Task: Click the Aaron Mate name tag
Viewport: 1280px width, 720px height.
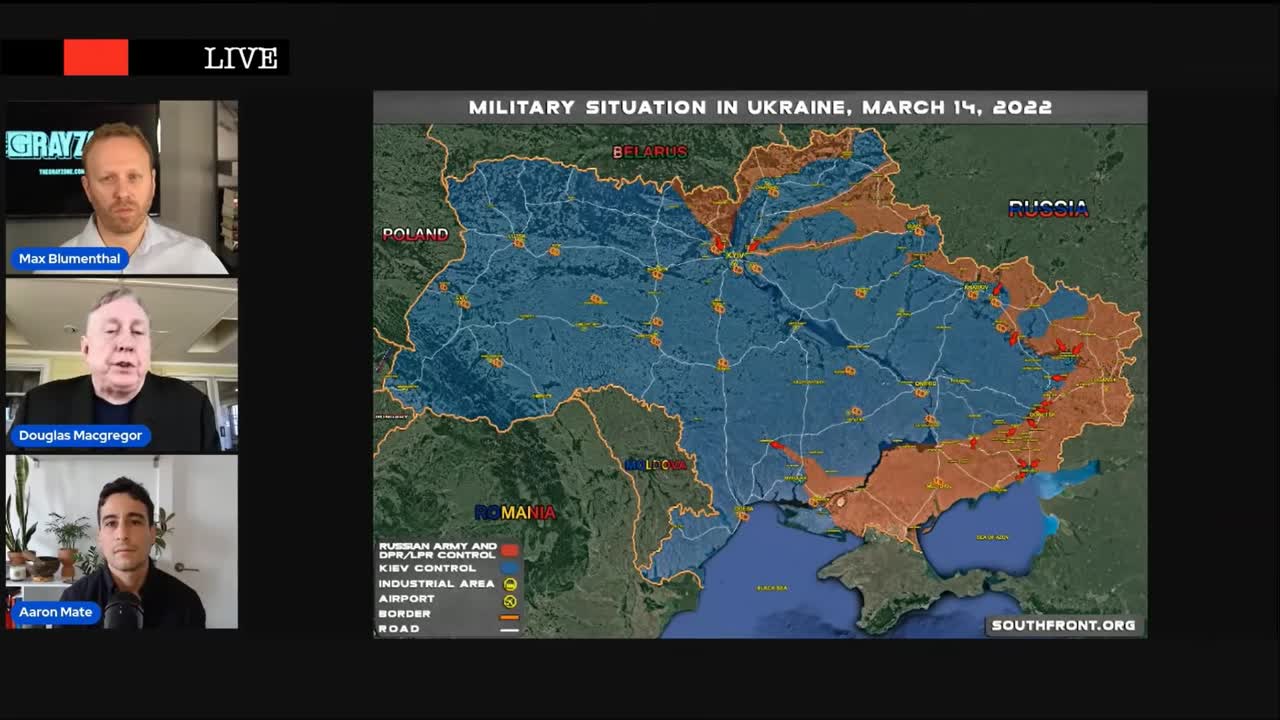Action: [x=56, y=613]
